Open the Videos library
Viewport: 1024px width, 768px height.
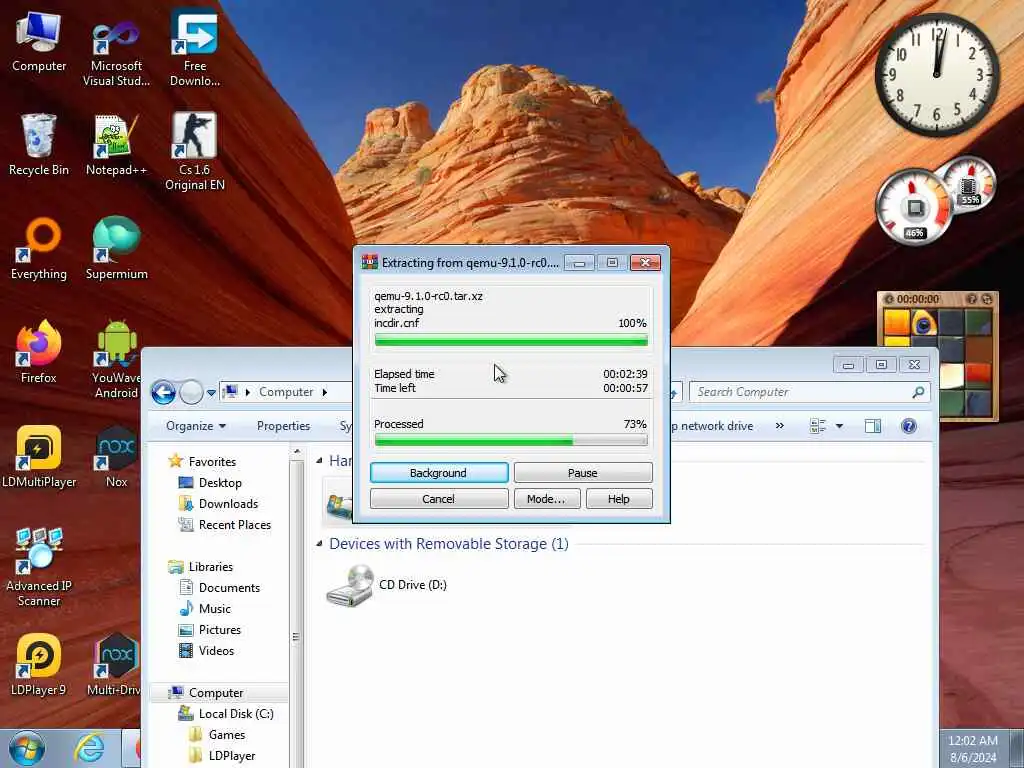(x=216, y=650)
